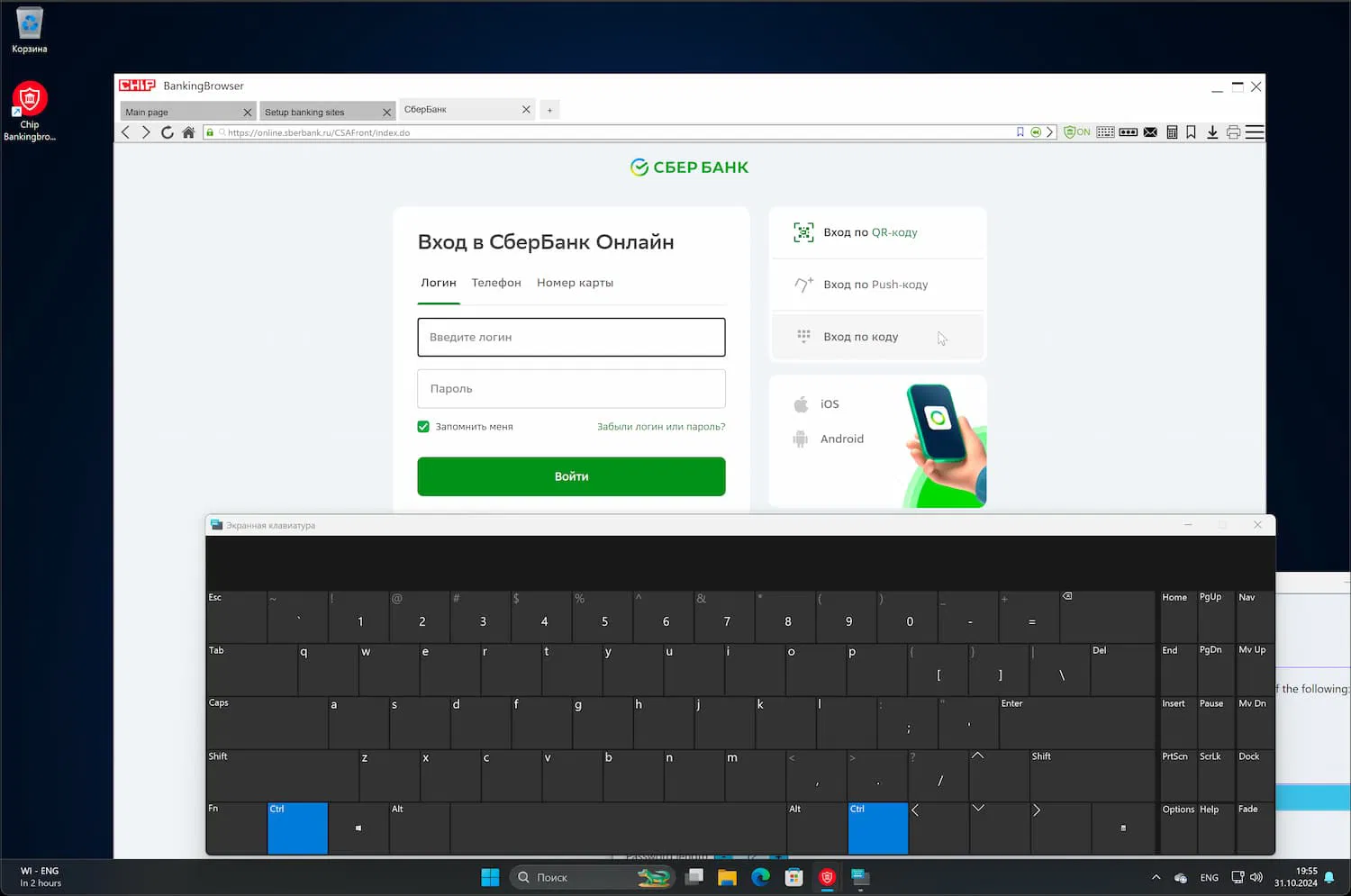Screen dimensions: 1351x896
Task: Toggle the highlighted right Ctrl key
Action: click(x=878, y=828)
